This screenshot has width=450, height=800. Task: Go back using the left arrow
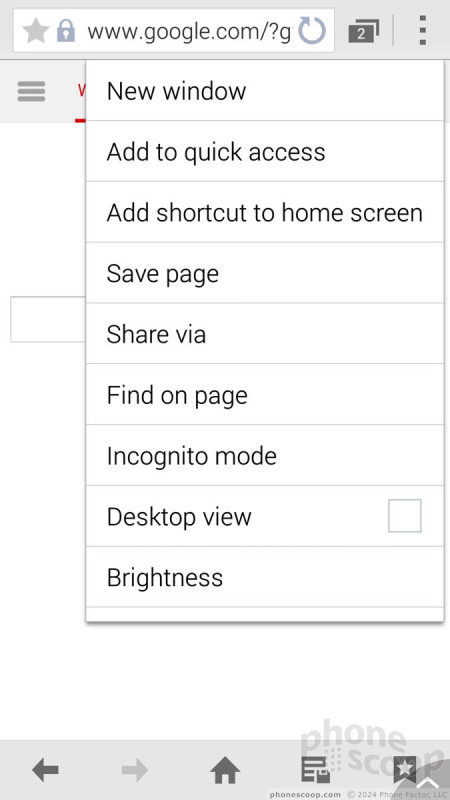45,770
